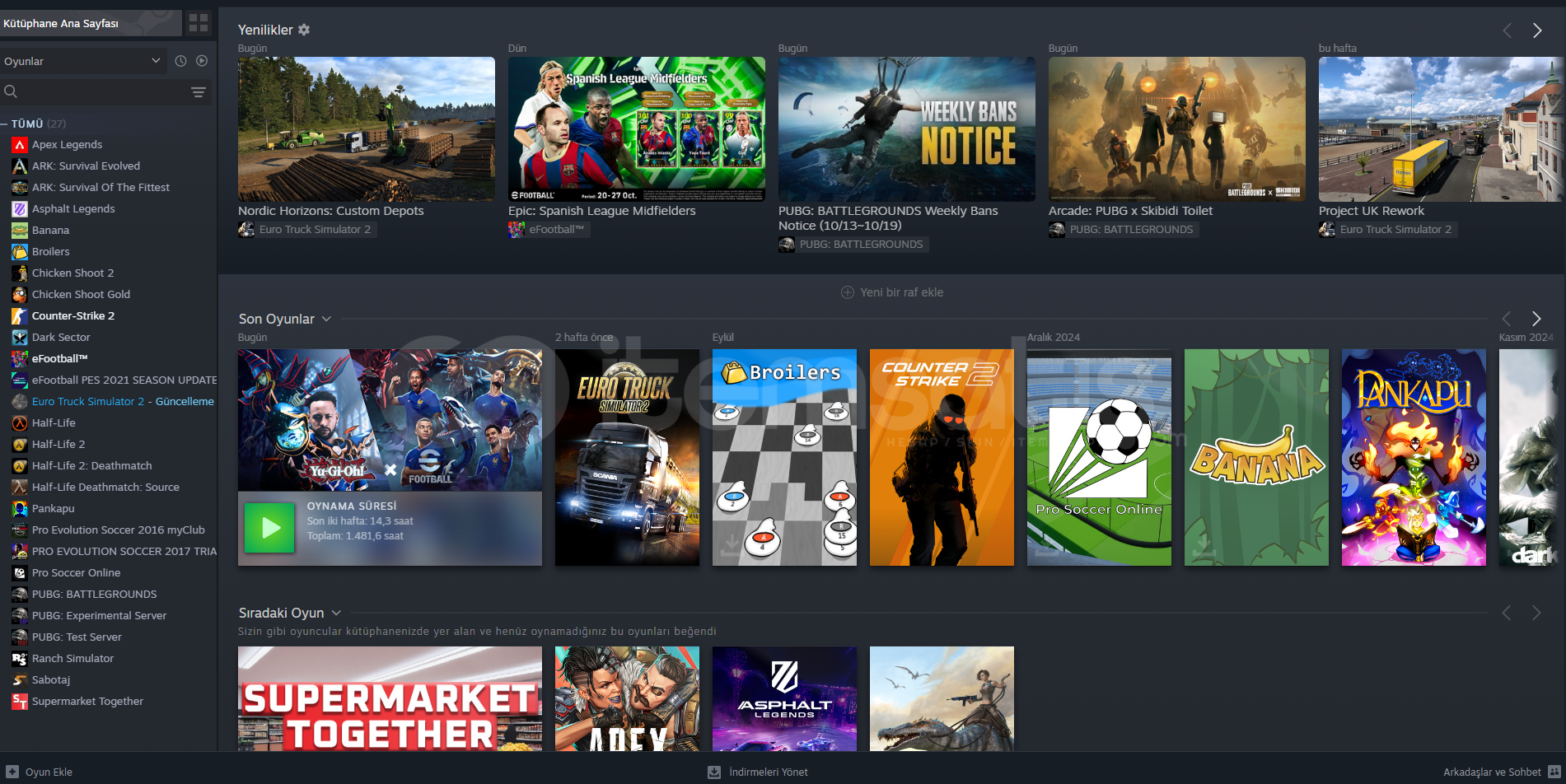Open the grid collections view icon
The image size is (1566, 784).
coord(199,23)
